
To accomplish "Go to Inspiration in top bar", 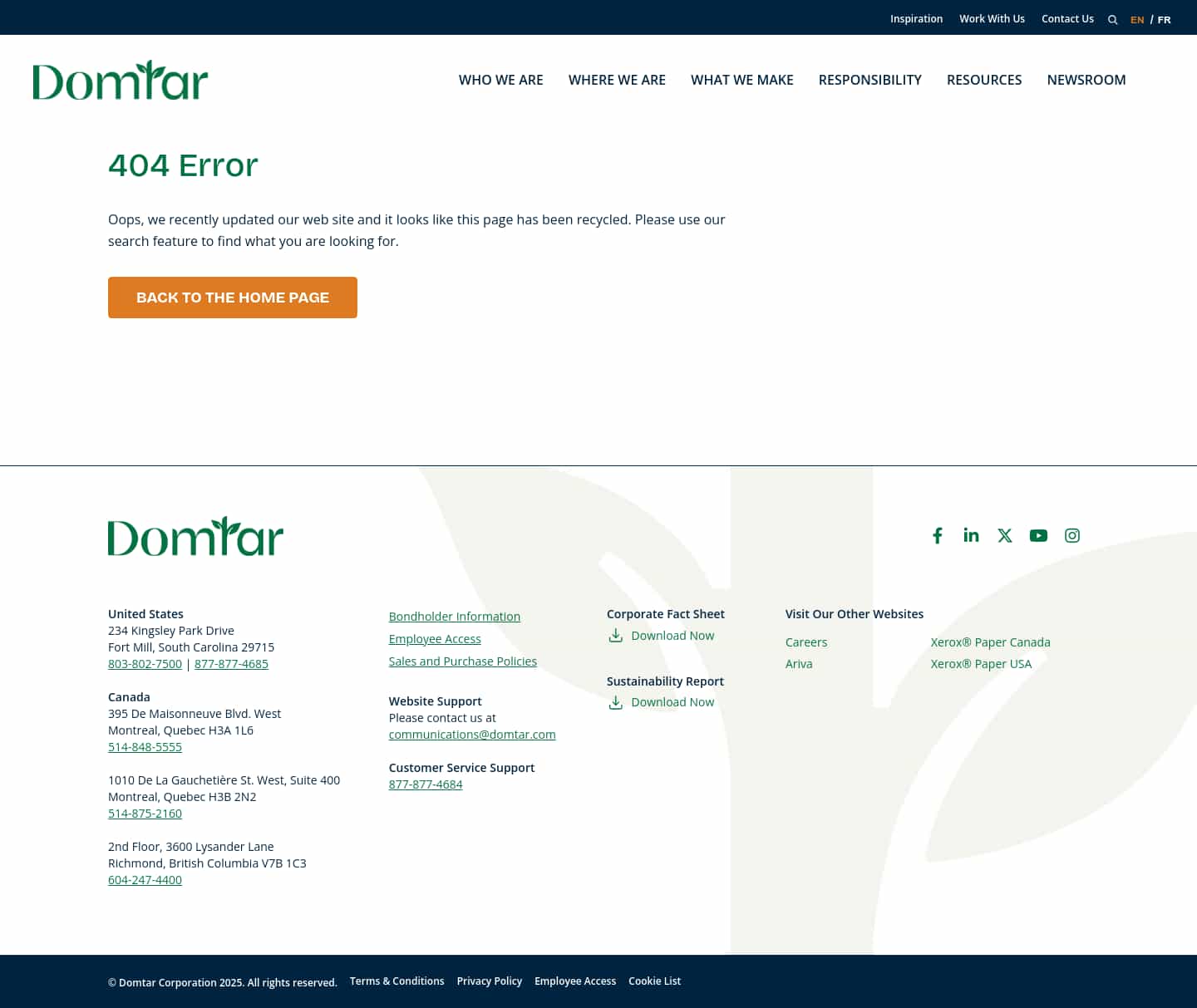I will pos(916,19).
